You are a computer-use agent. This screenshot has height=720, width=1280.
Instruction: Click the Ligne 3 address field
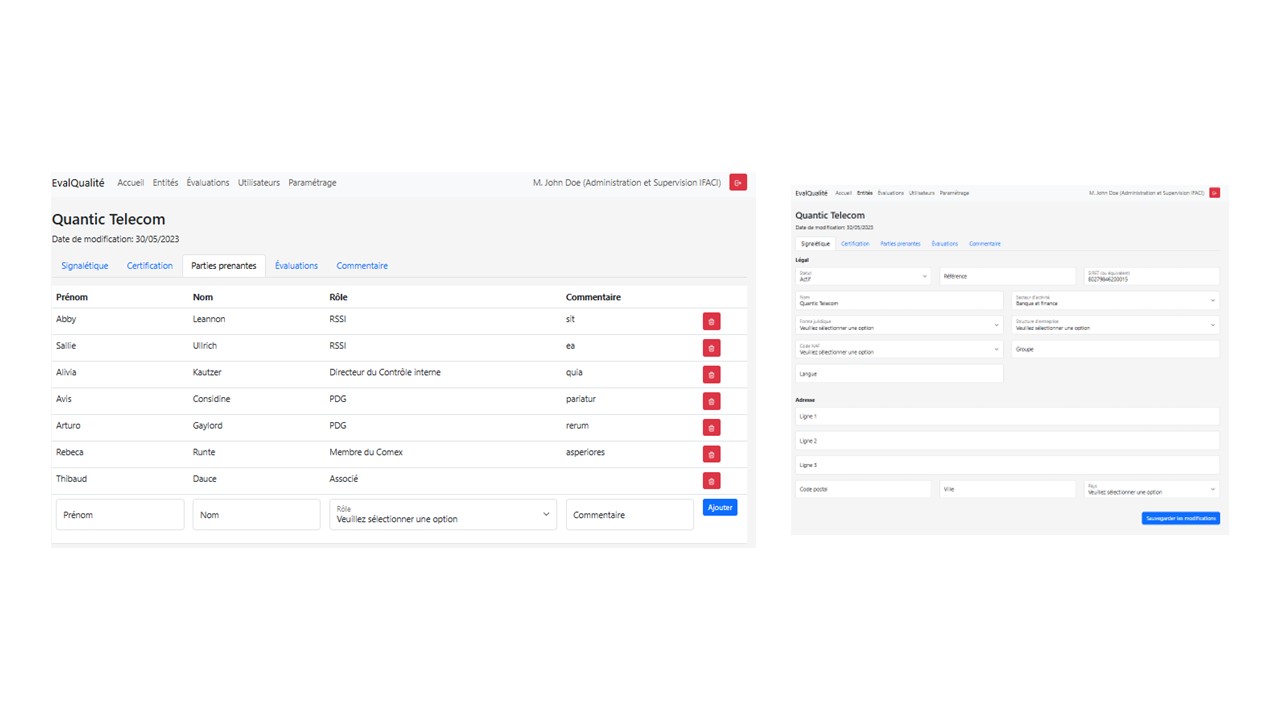click(1007, 465)
